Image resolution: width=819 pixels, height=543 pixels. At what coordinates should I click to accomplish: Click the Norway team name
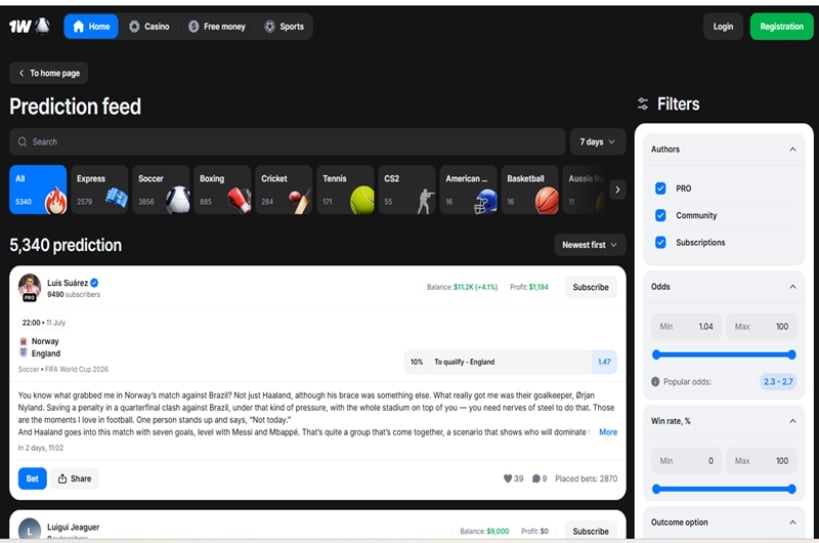[45, 341]
